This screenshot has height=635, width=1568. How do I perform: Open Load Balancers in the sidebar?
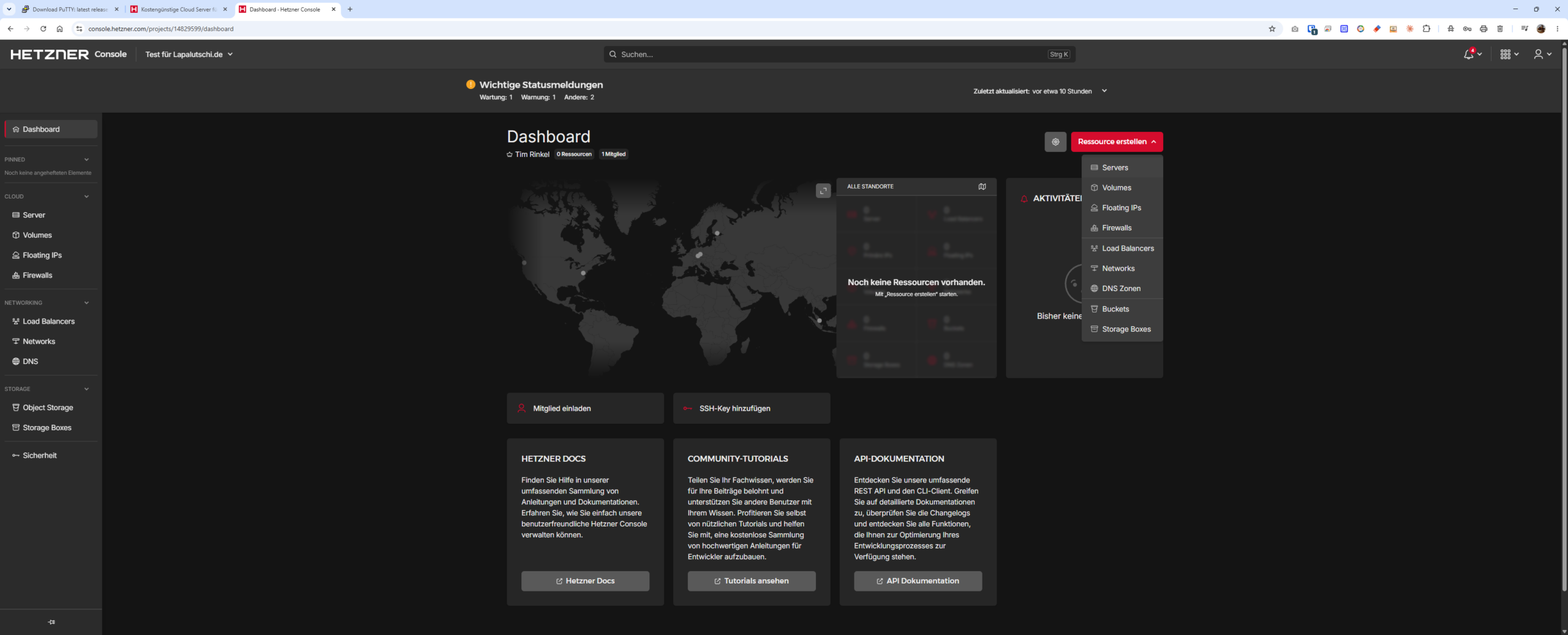click(51, 321)
